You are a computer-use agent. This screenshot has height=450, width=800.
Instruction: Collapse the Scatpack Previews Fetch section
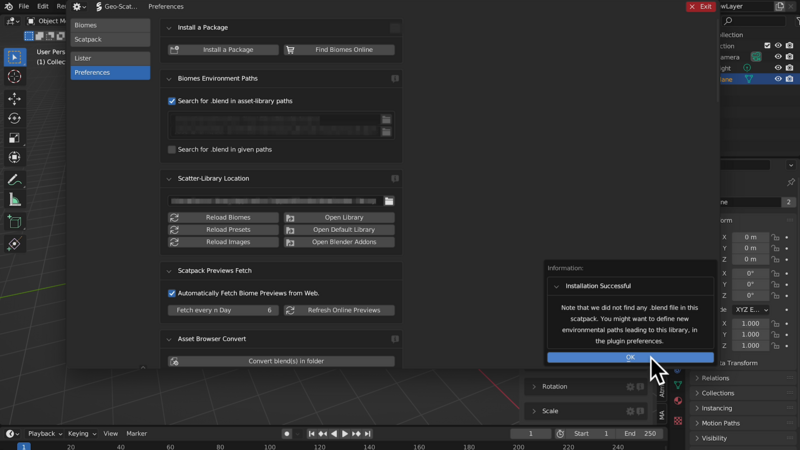pyautogui.click(x=169, y=271)
